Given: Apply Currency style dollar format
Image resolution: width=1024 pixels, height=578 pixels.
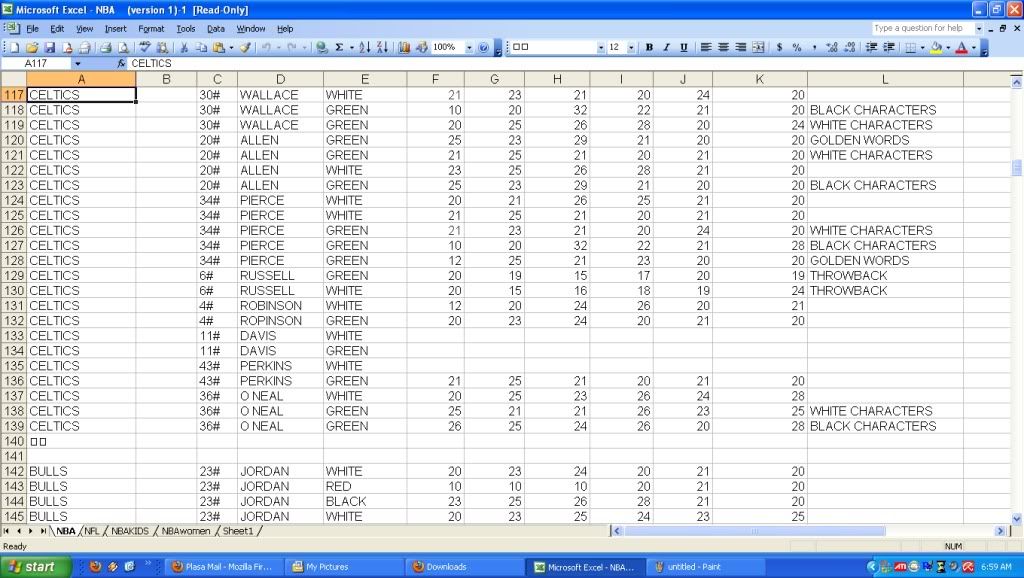Looking at the screenshot, I should click(x=779, y=47).
